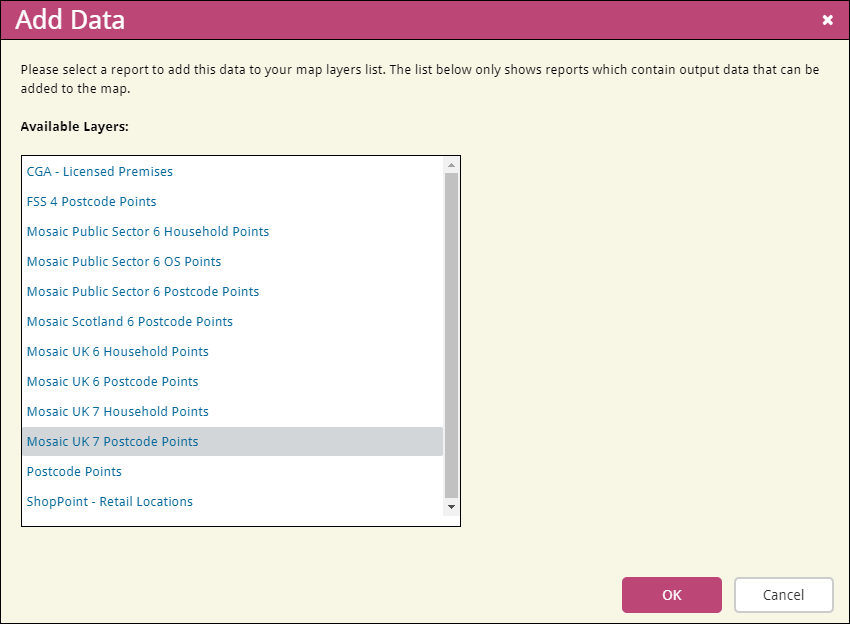Confirm with the OK button
Image resolution: width=850 pixels, height=624 pixels.
coord(672,595)
